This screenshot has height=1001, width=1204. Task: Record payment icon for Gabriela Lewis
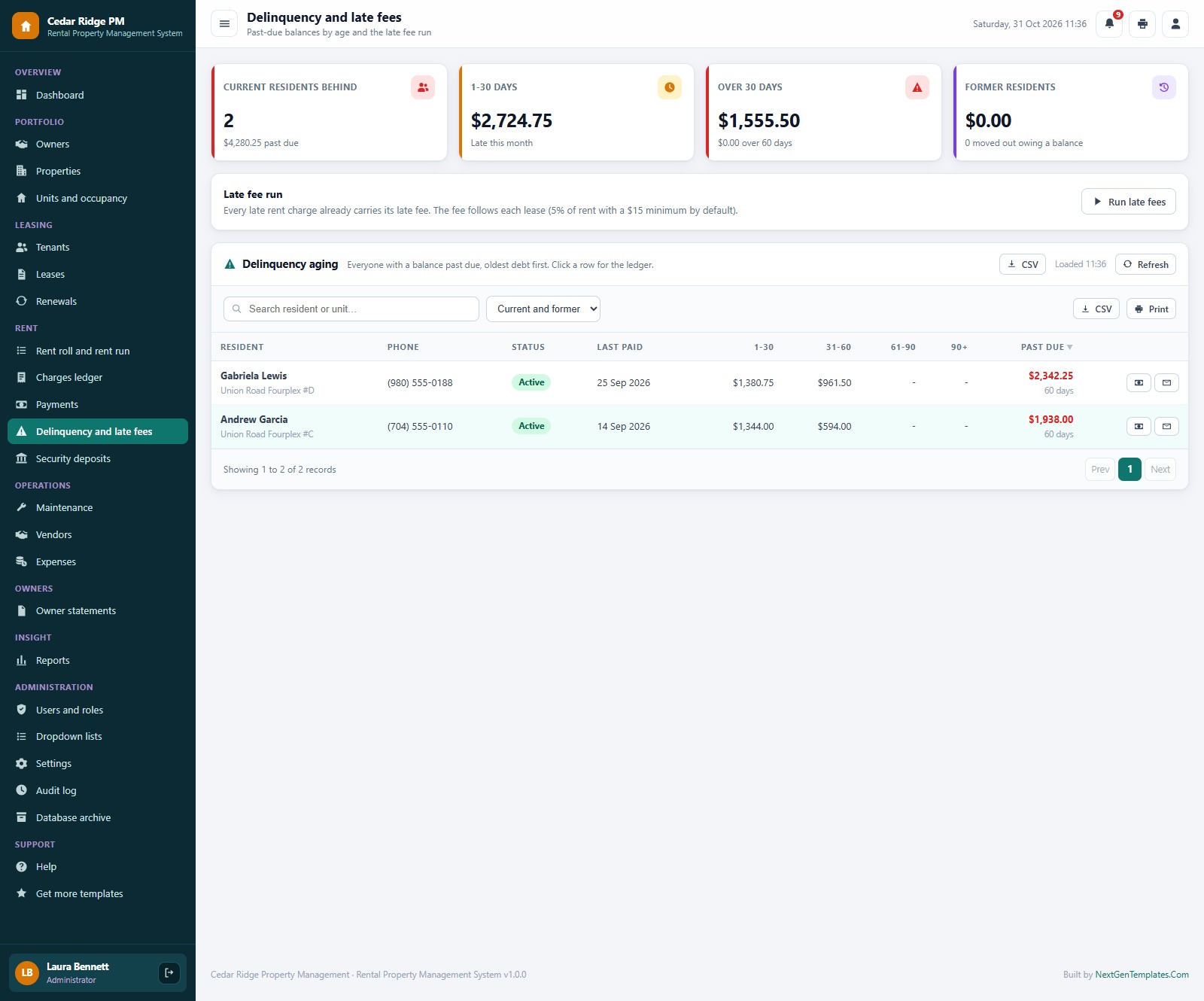coord(1139,383)
